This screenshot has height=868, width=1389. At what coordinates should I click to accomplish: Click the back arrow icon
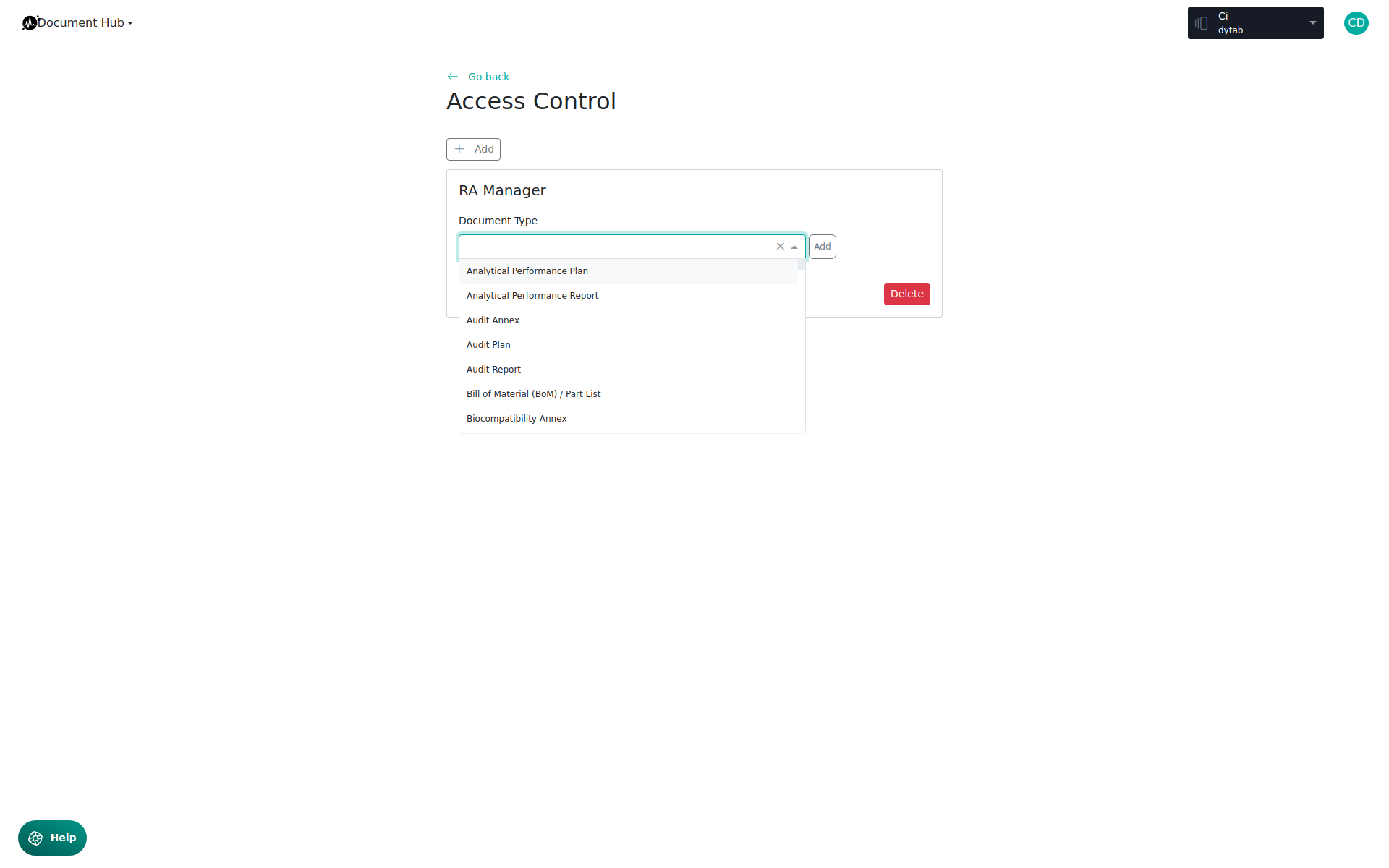pyautogui.click(x=453, y=77)
